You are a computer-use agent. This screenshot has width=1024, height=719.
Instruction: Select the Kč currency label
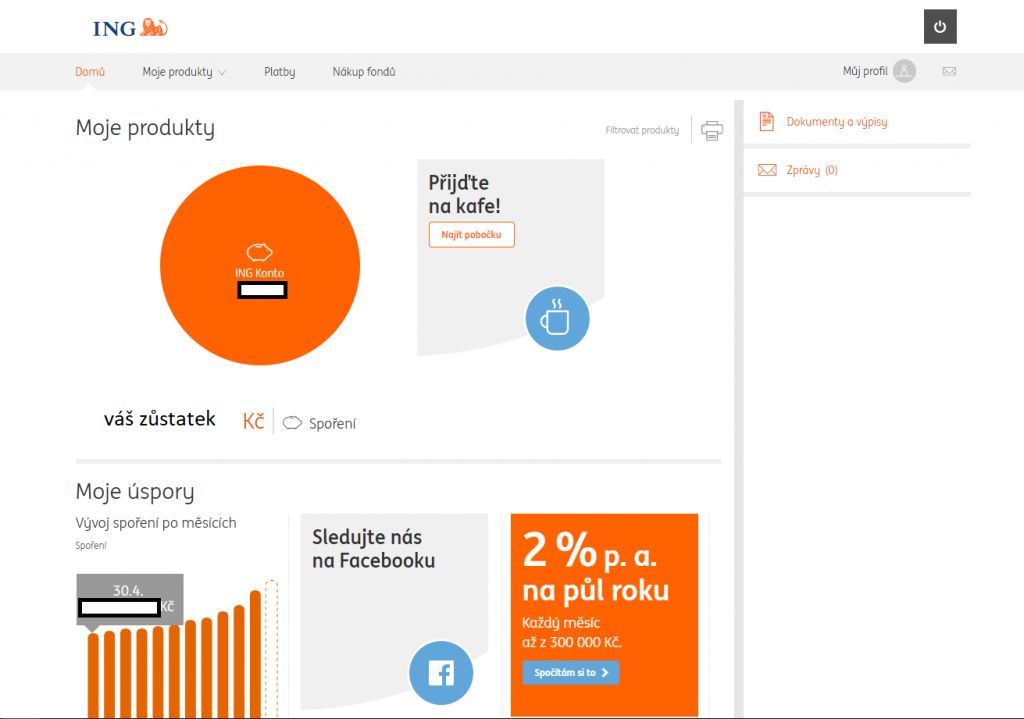(x=253, y=421)
